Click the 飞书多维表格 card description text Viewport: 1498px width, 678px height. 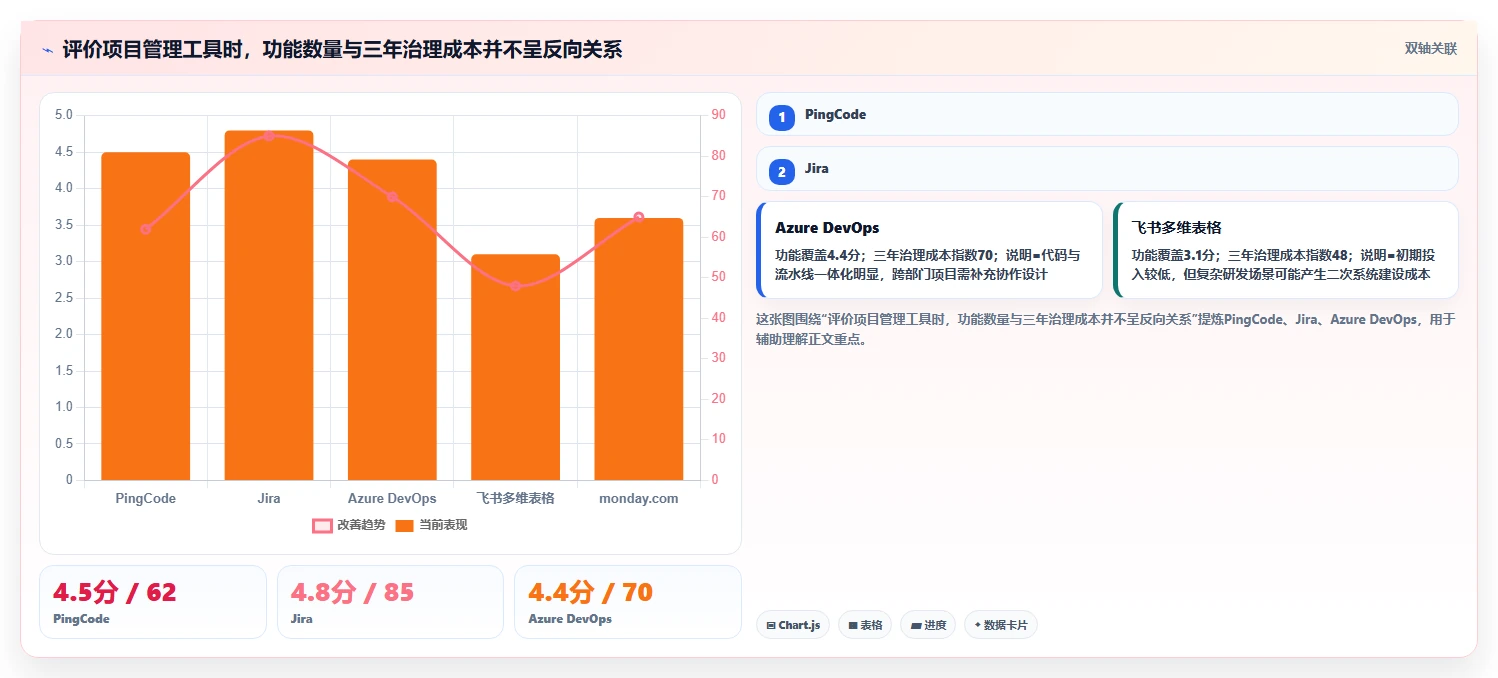pos(1281,264)
